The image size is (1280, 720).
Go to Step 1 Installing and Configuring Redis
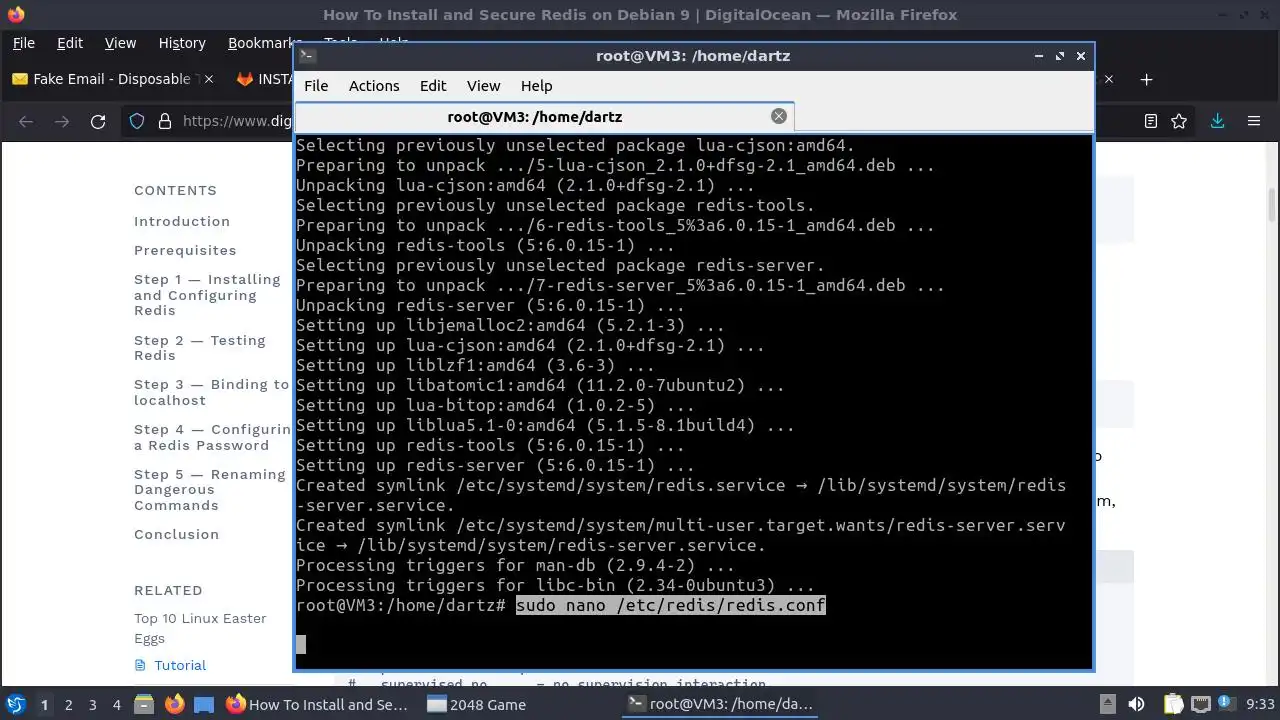207,295
